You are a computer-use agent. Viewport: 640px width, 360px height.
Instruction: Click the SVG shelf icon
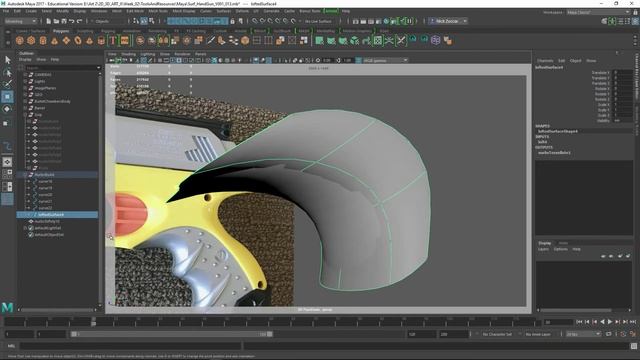coord(124,40)
